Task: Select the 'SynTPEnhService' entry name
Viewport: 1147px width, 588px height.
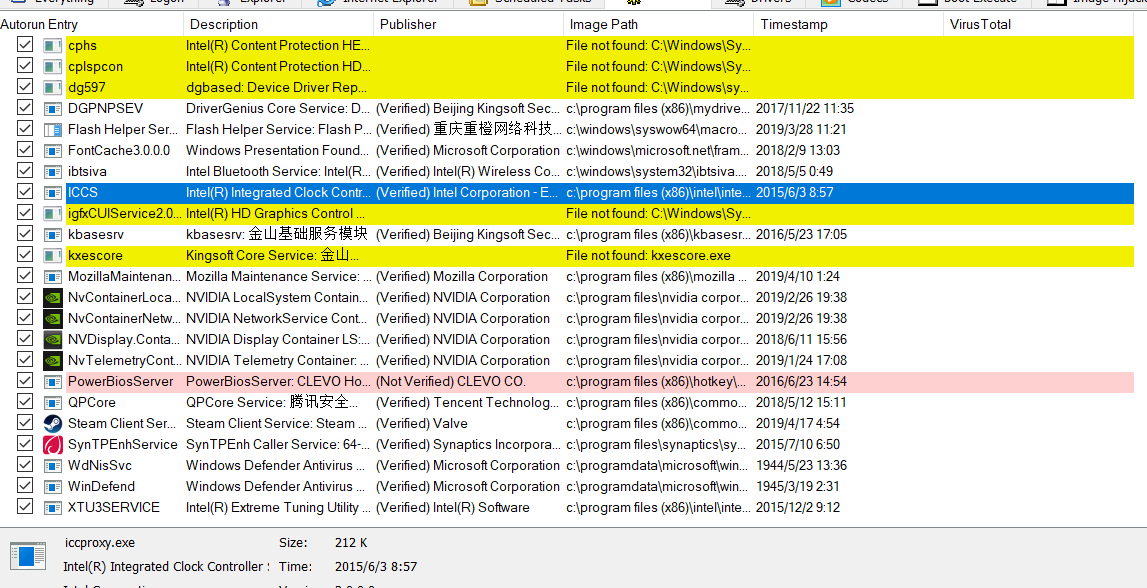Action: tap(122, 445)
